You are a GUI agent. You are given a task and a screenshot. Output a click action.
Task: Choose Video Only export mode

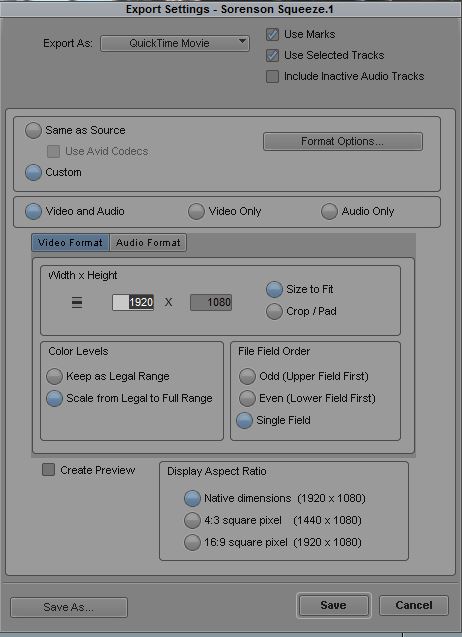(x=196, y=211)
